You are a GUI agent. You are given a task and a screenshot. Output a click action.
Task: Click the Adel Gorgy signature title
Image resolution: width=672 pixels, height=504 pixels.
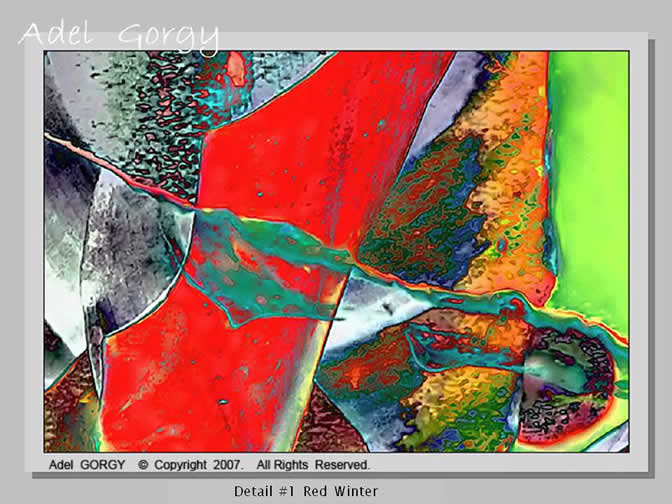click(x=118, y=35)
